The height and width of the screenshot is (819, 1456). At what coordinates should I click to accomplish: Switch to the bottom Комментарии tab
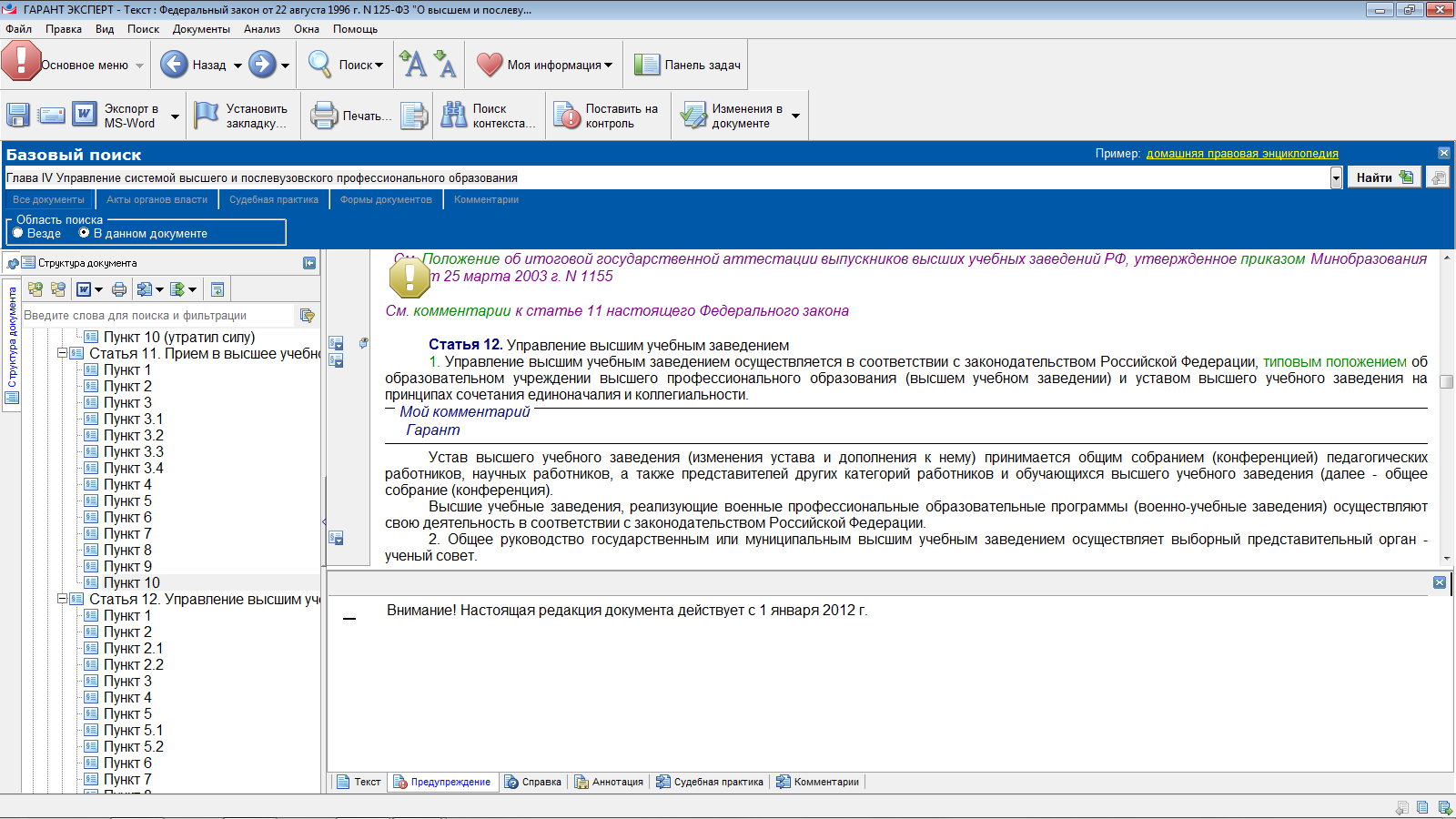point(817,782)
